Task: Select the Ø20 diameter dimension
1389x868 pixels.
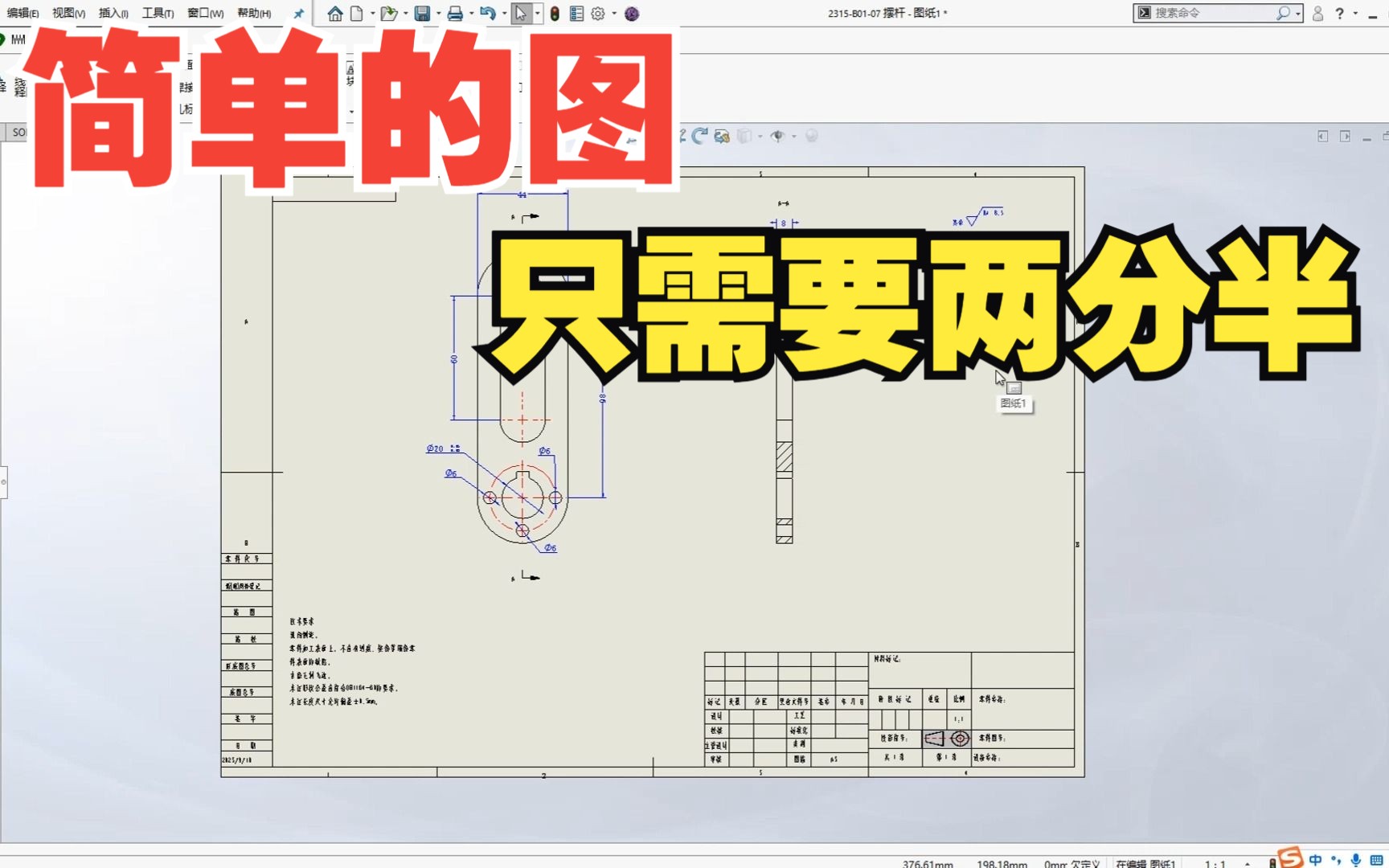Action: pos(443,448)
